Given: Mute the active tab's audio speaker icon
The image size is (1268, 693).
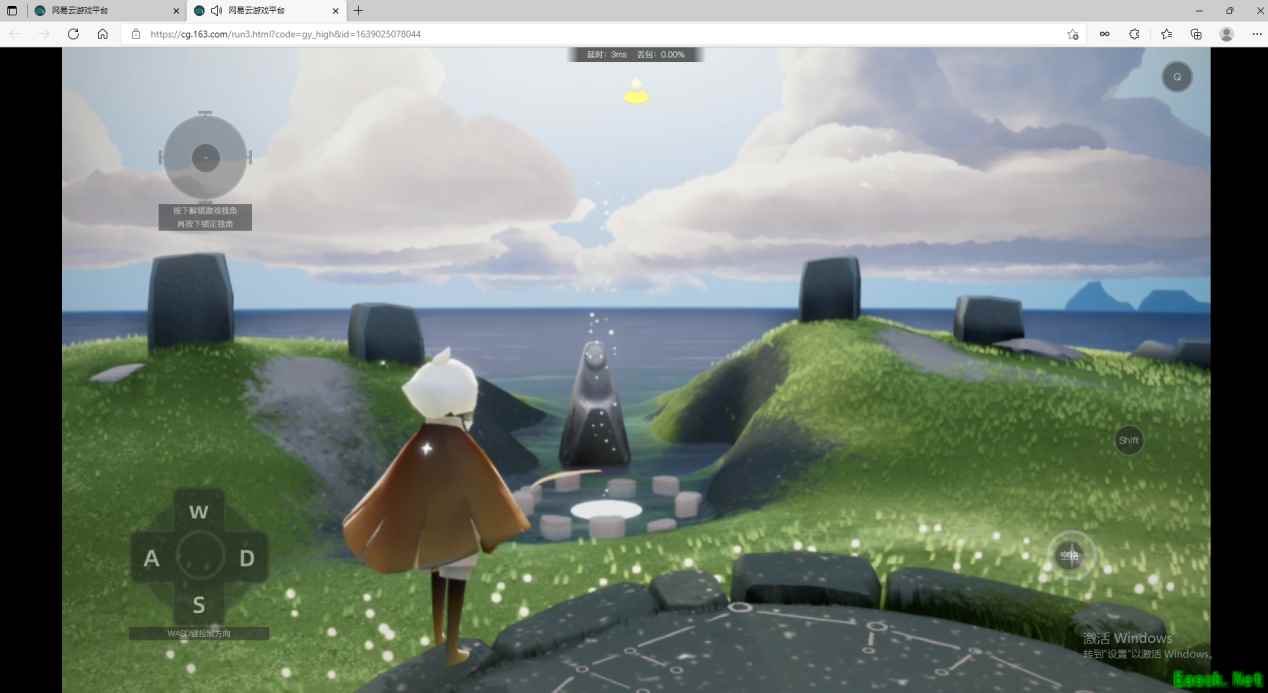Looking at the screenshot, I should click(x=216, y=10).
